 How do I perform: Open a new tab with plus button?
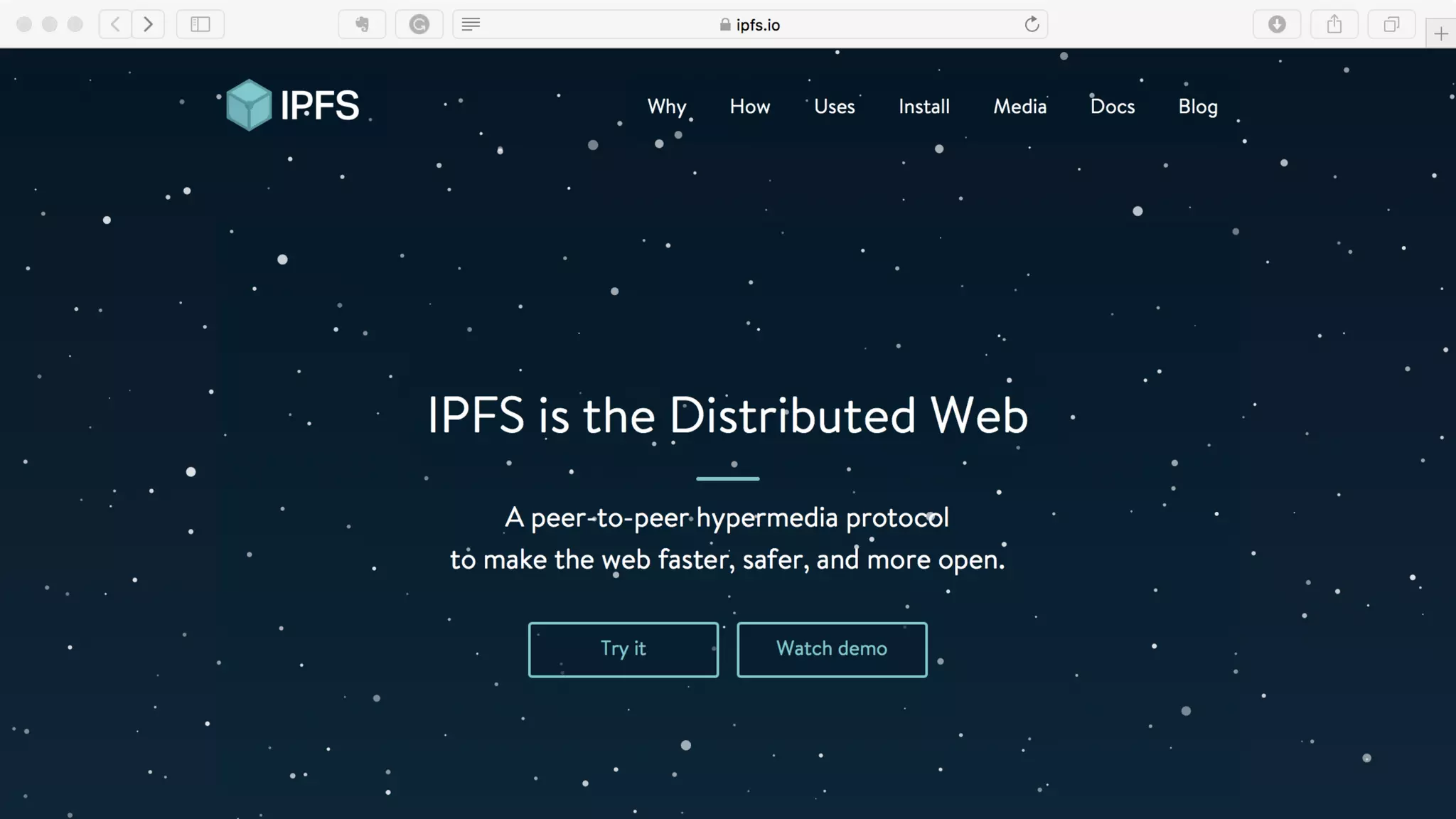1440,33
